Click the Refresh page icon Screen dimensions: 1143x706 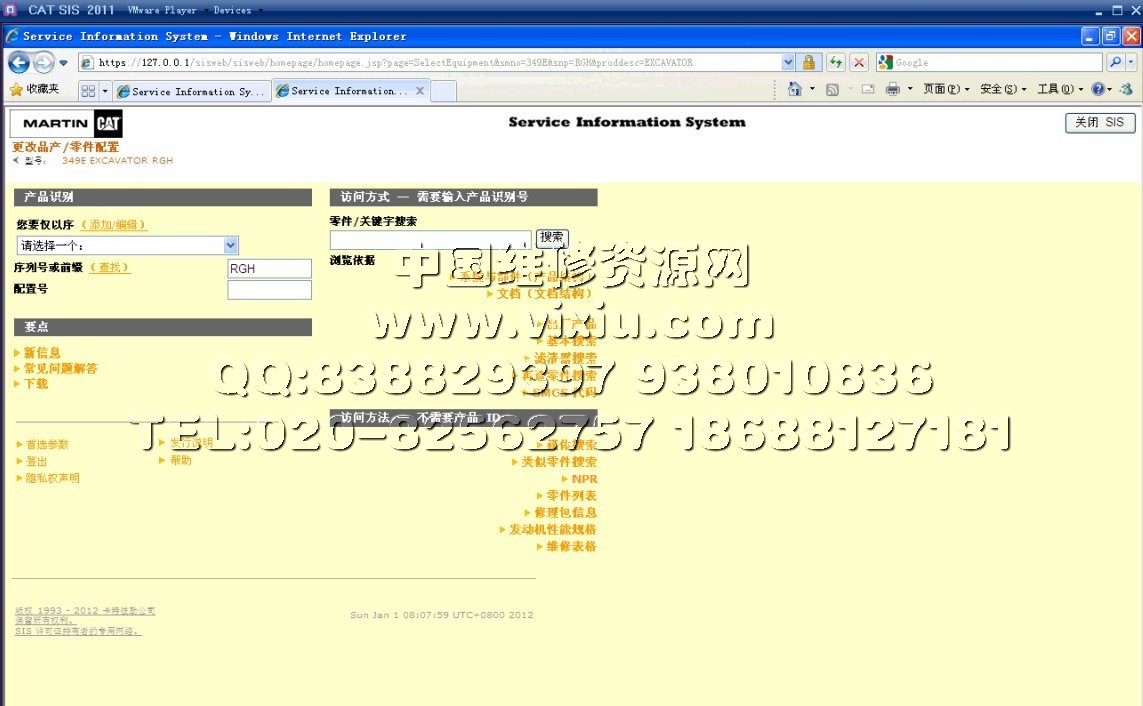[835, 62]
